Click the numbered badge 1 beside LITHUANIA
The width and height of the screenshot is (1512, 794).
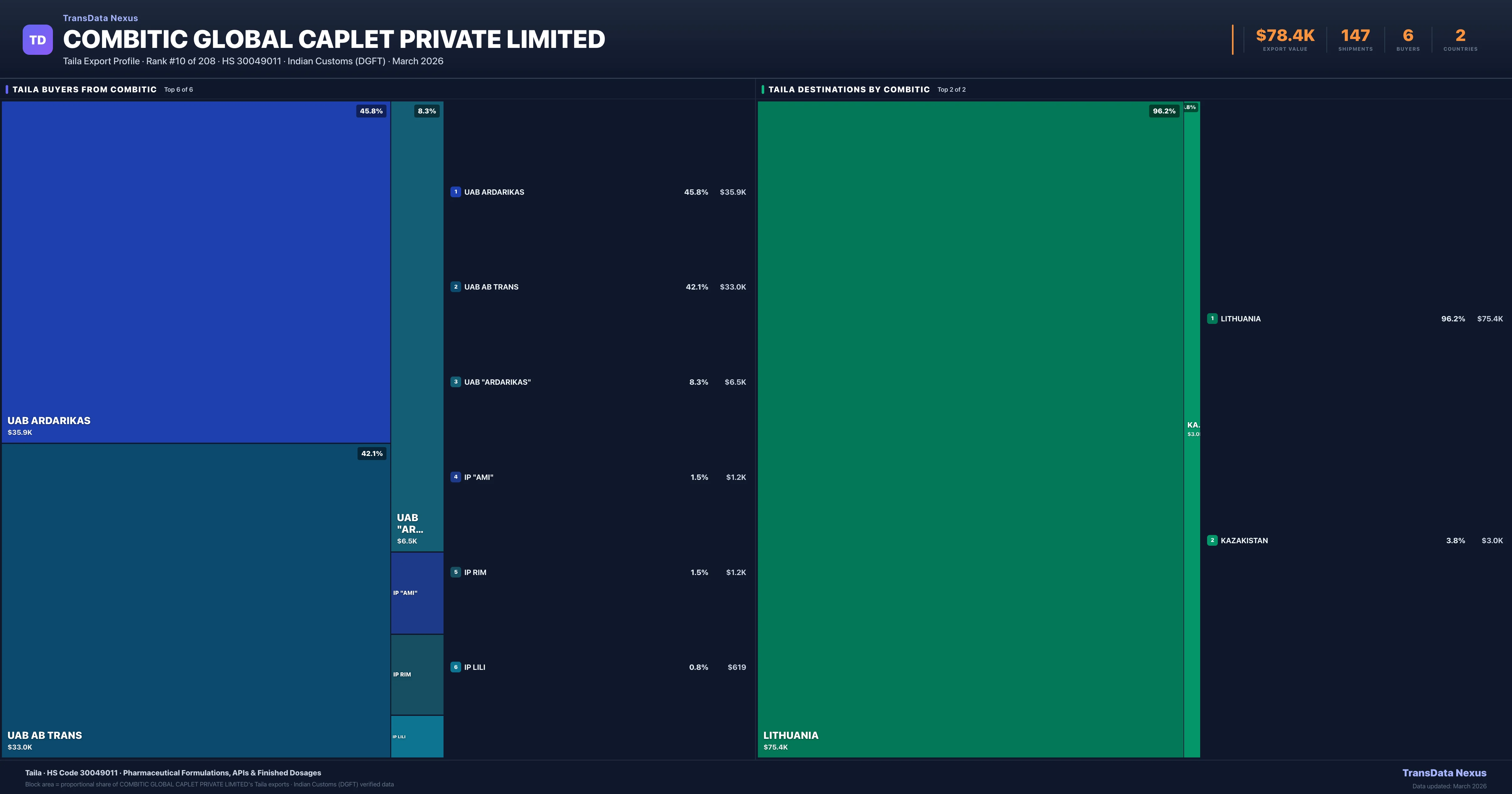click(x=1213, y=318)
